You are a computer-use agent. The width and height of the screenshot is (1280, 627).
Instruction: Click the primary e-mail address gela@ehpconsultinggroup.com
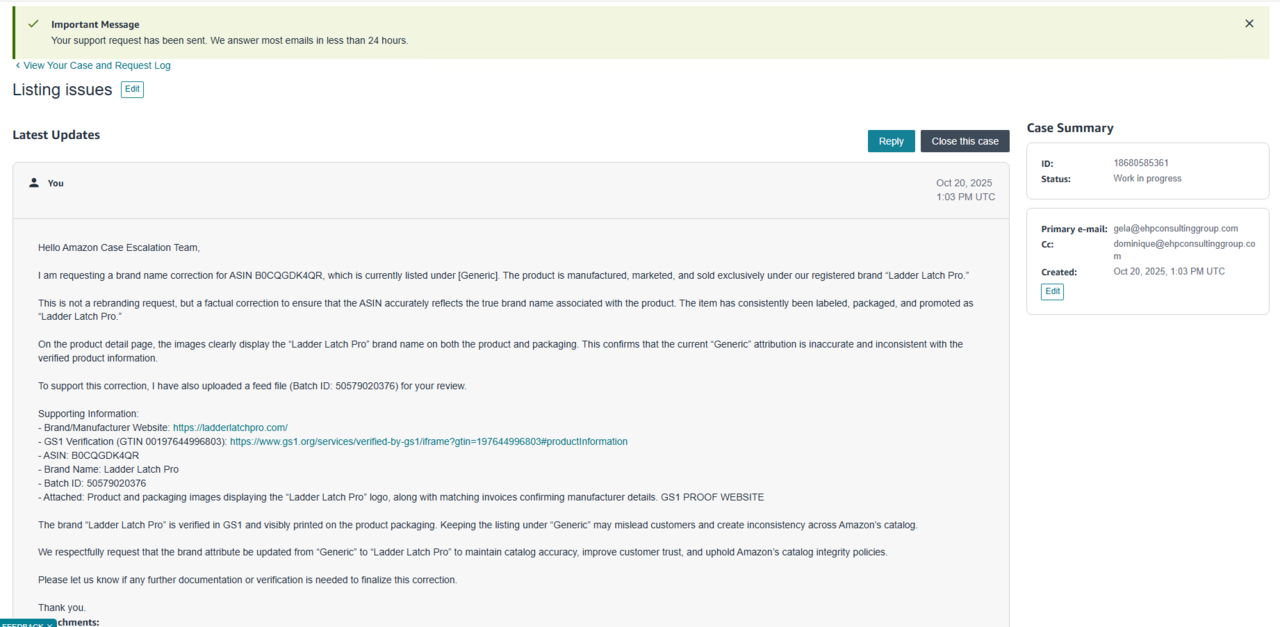1175,229
